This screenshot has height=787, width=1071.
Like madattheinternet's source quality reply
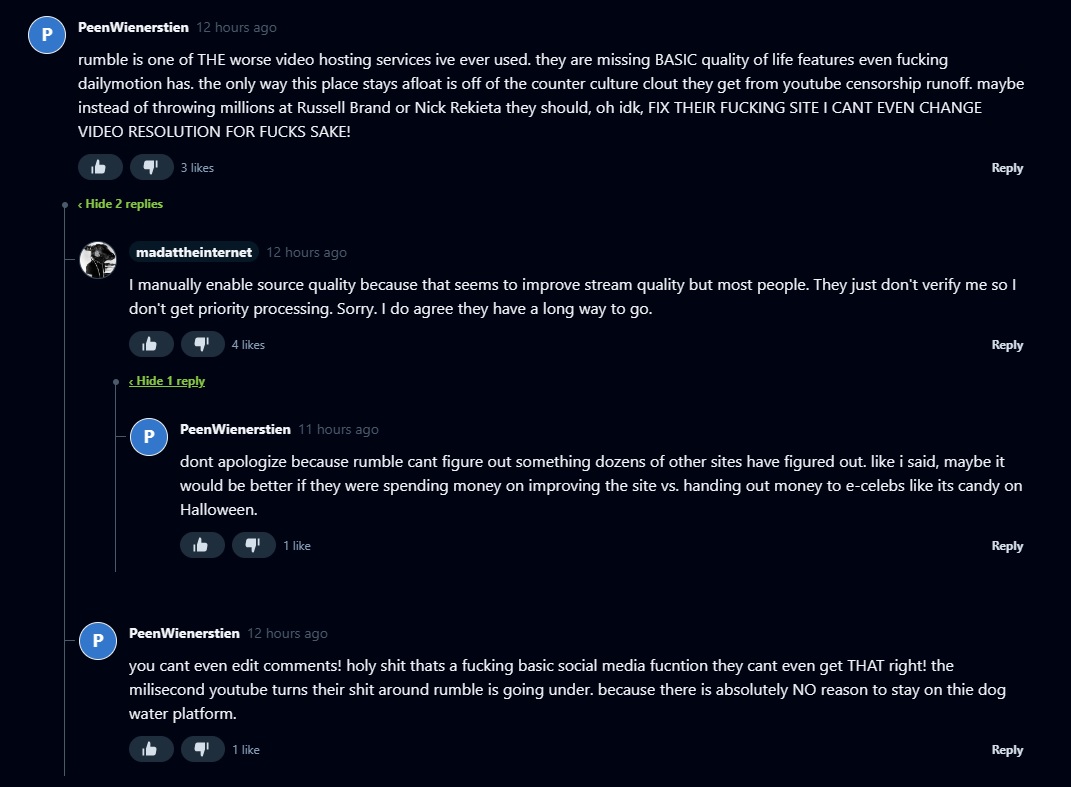(150, 344)
